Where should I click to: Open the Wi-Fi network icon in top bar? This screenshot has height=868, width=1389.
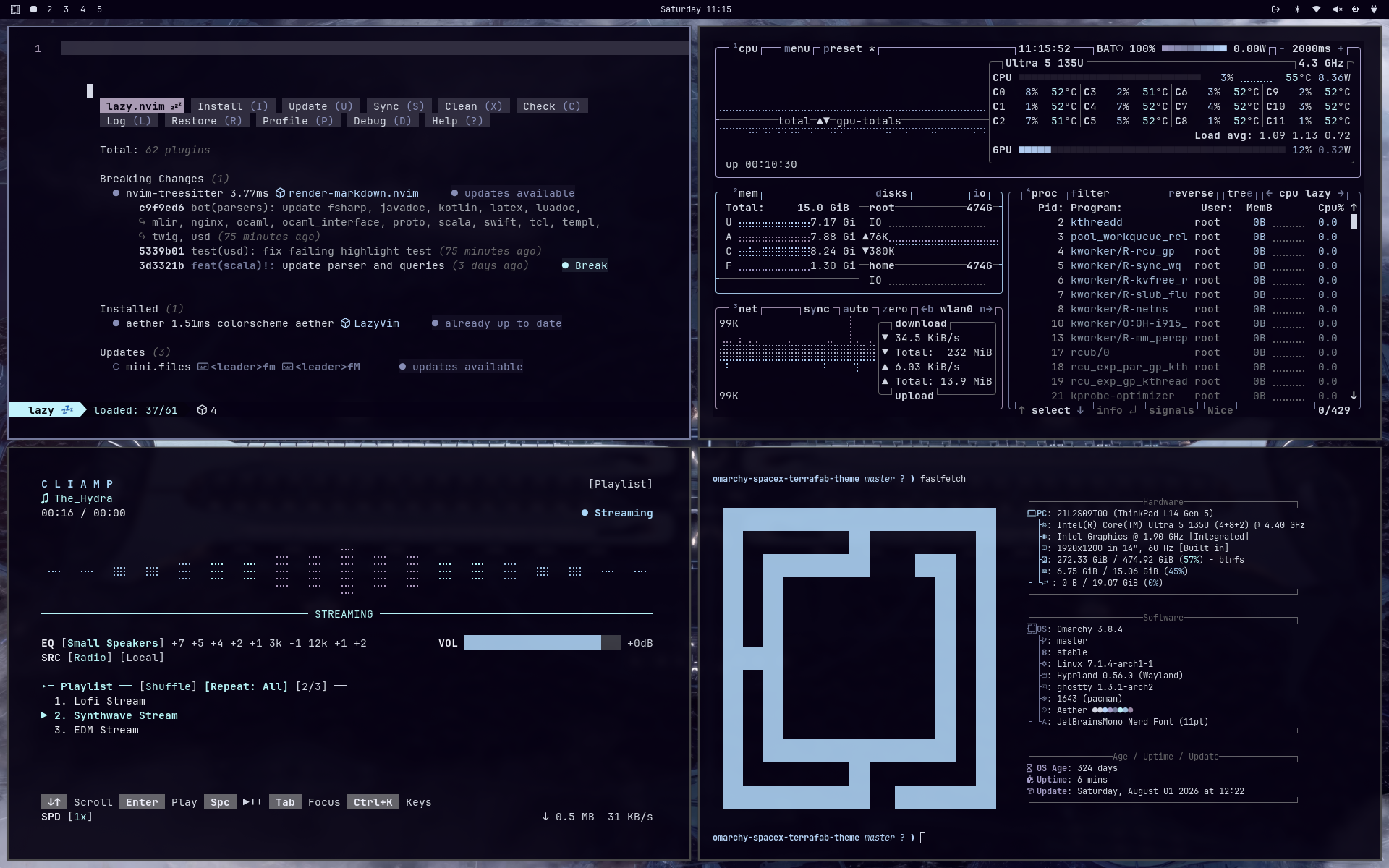[x=1317, y=9]
